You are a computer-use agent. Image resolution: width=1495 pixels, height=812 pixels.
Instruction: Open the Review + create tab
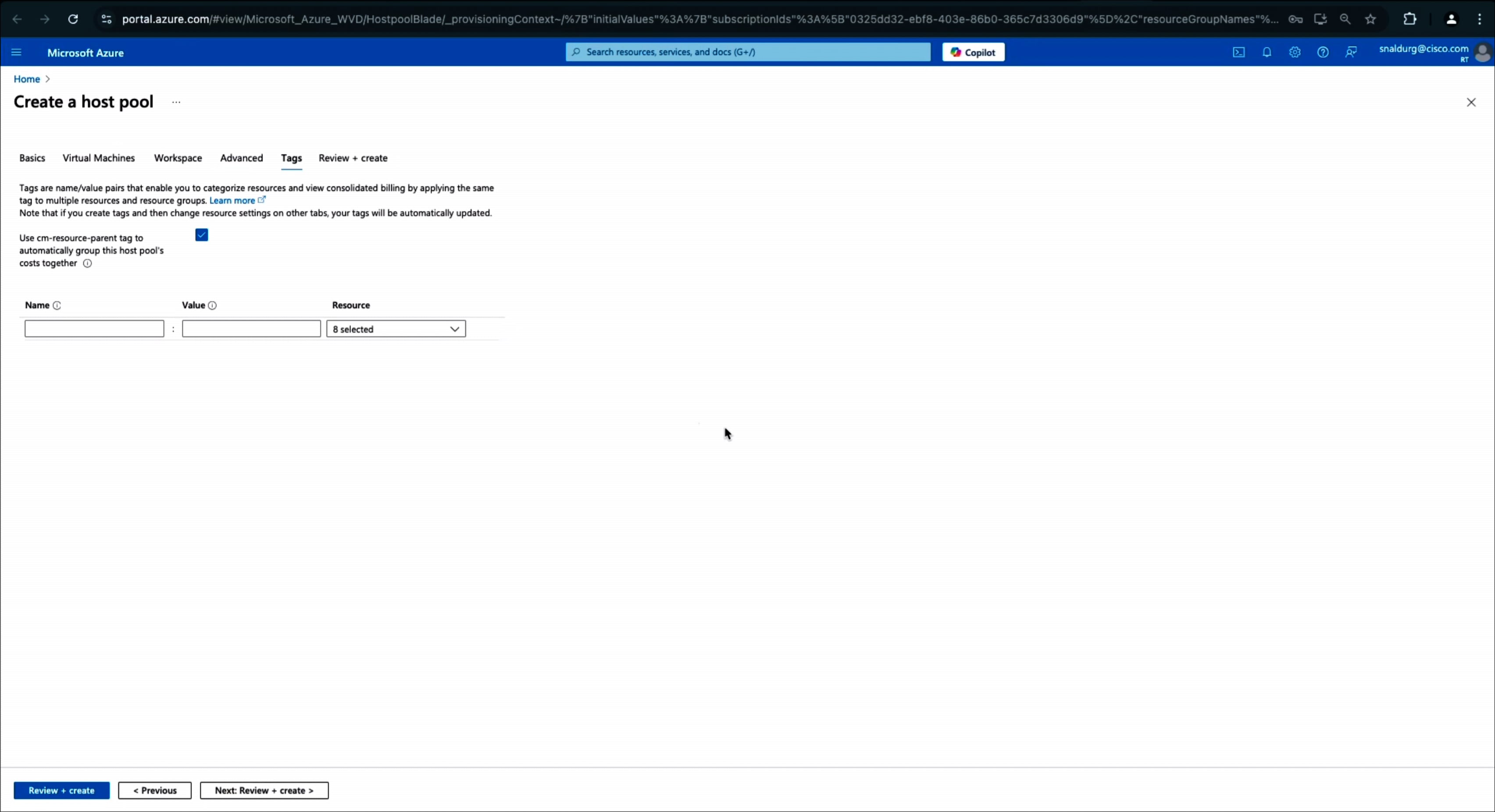tap(353, 158)
